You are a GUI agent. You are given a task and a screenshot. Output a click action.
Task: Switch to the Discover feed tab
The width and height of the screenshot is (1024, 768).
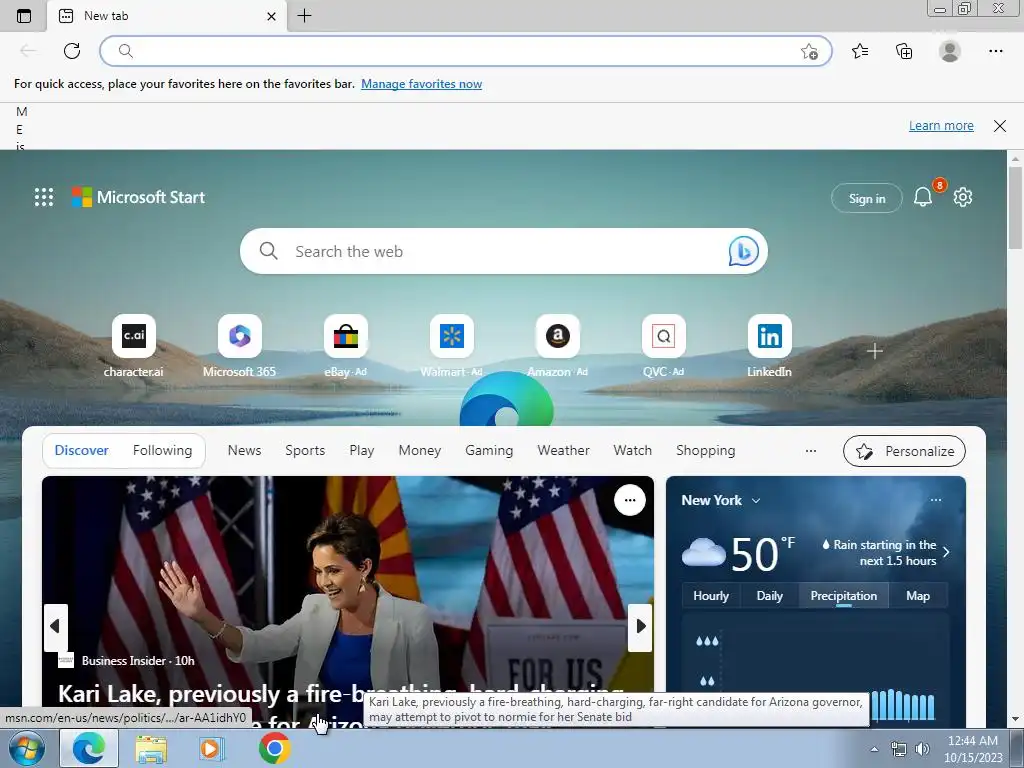tap(82, 451)
